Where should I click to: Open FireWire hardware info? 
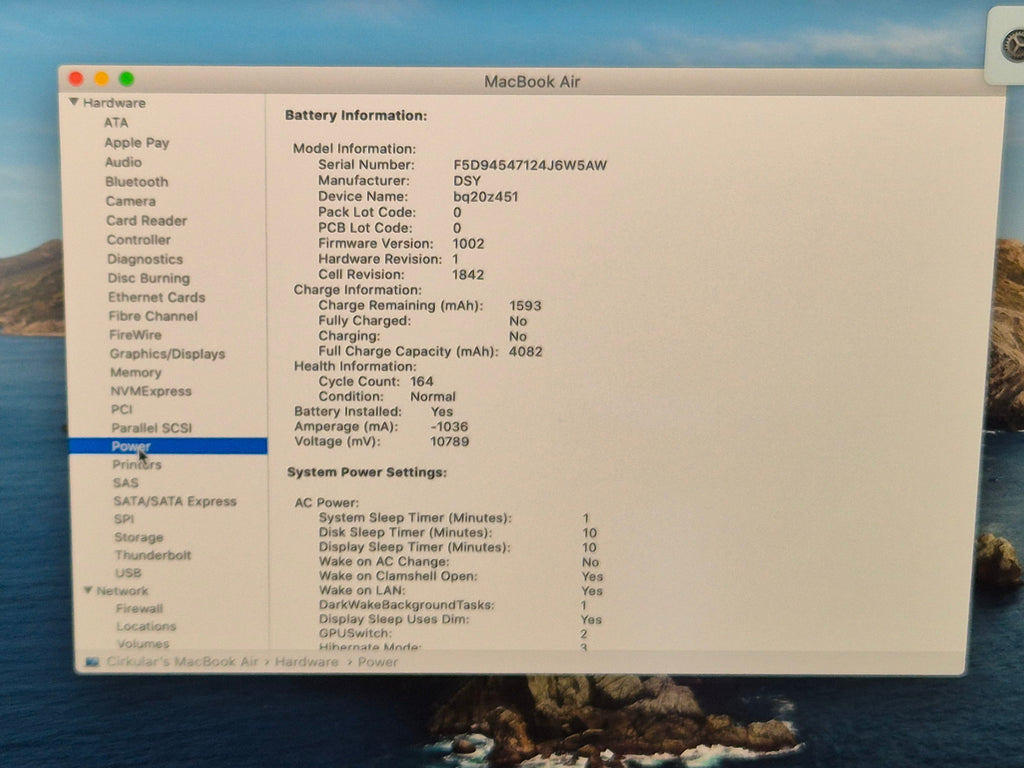pyautogui.click(x=135, y=335)
